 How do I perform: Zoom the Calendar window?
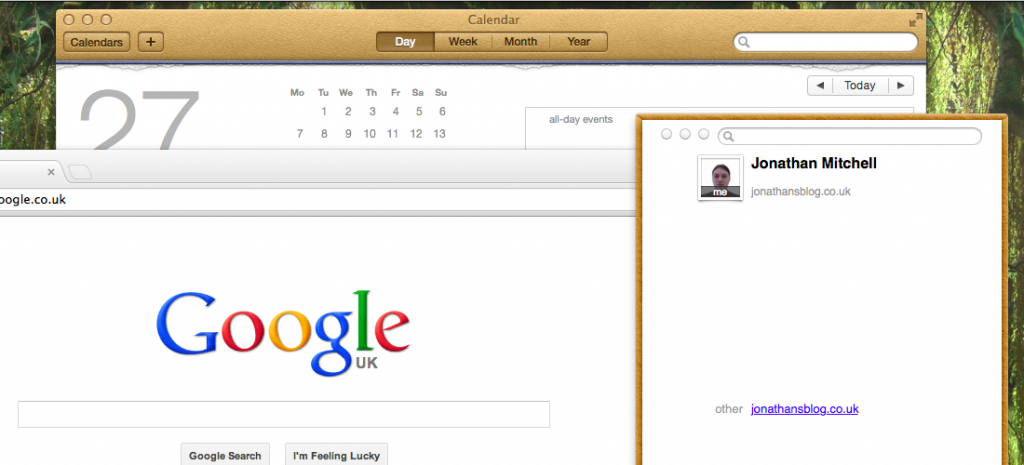pos(106,20)
